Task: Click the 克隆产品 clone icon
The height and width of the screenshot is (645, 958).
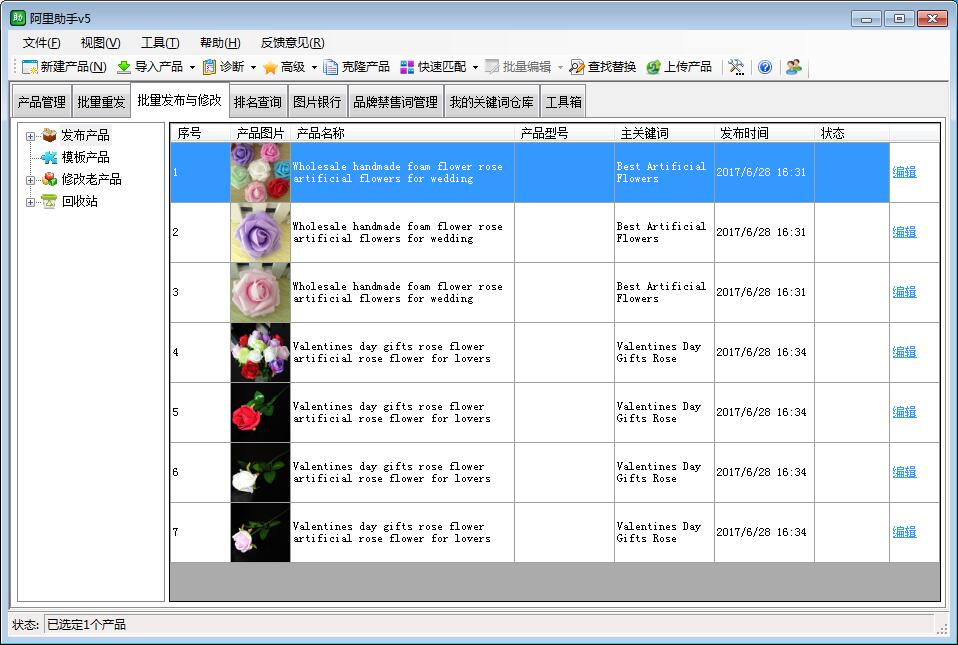Action: 331,67
